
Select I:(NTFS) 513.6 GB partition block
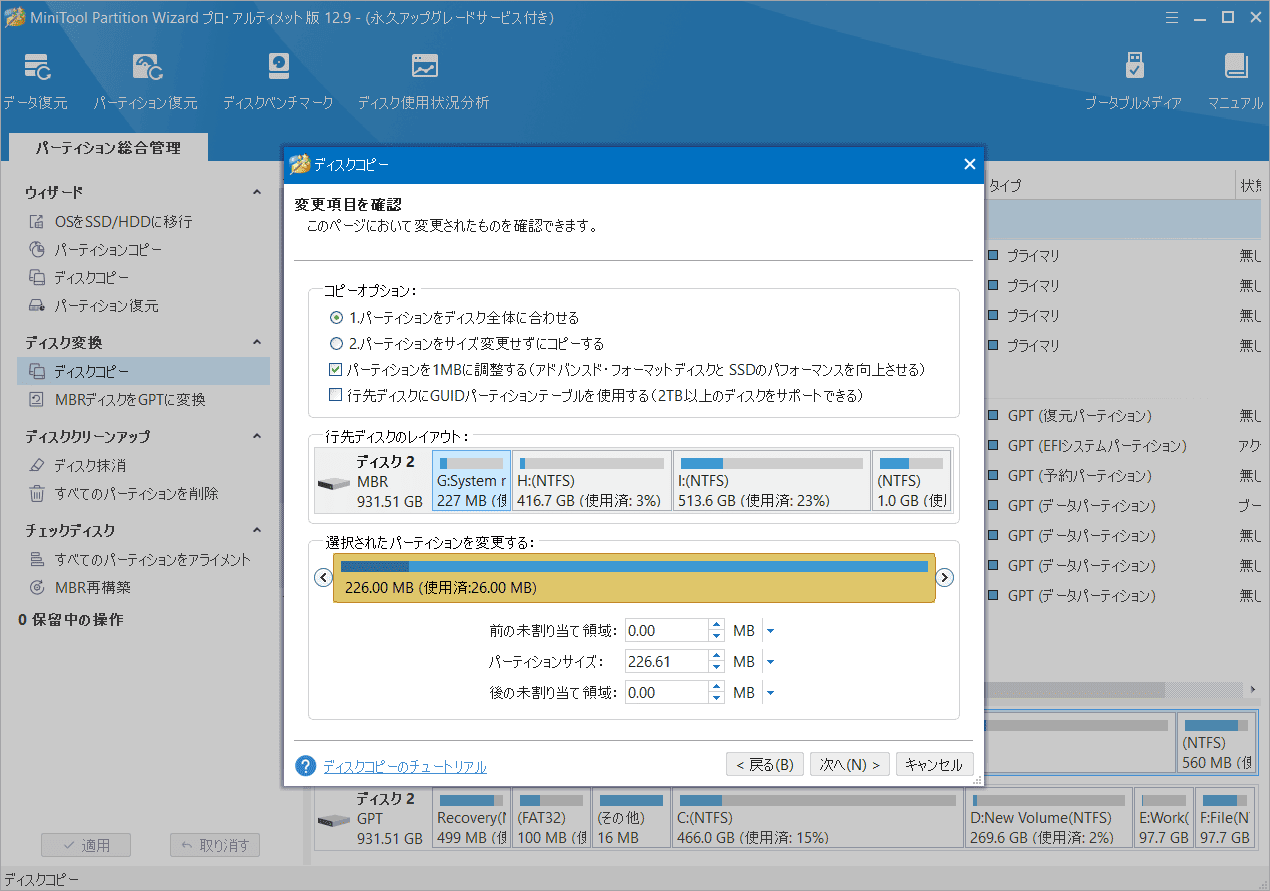pyautogui.click(x=771, y=480)
